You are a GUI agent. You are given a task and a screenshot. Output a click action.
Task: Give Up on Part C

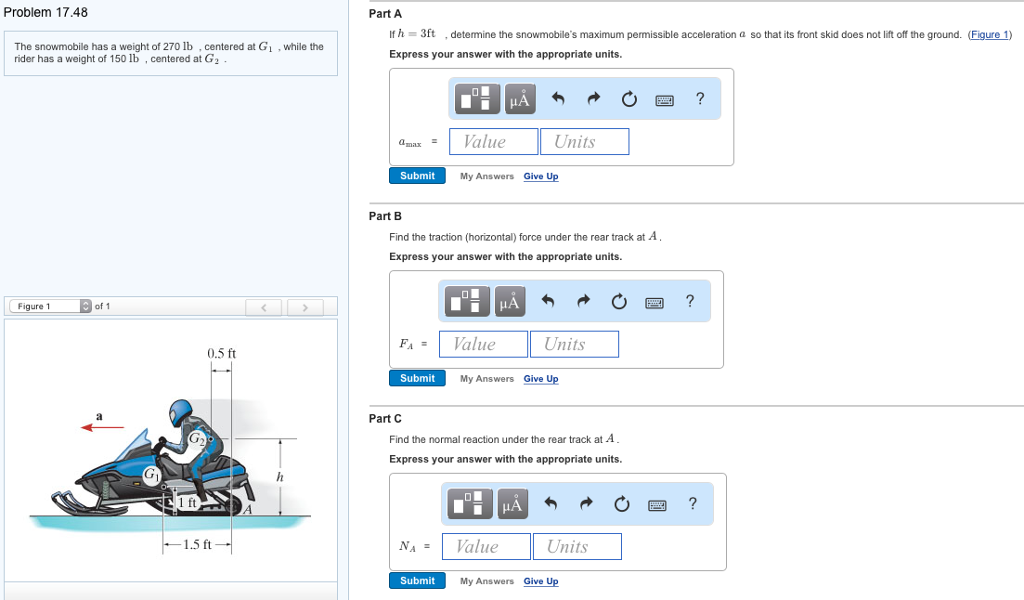tap(541, 581)
